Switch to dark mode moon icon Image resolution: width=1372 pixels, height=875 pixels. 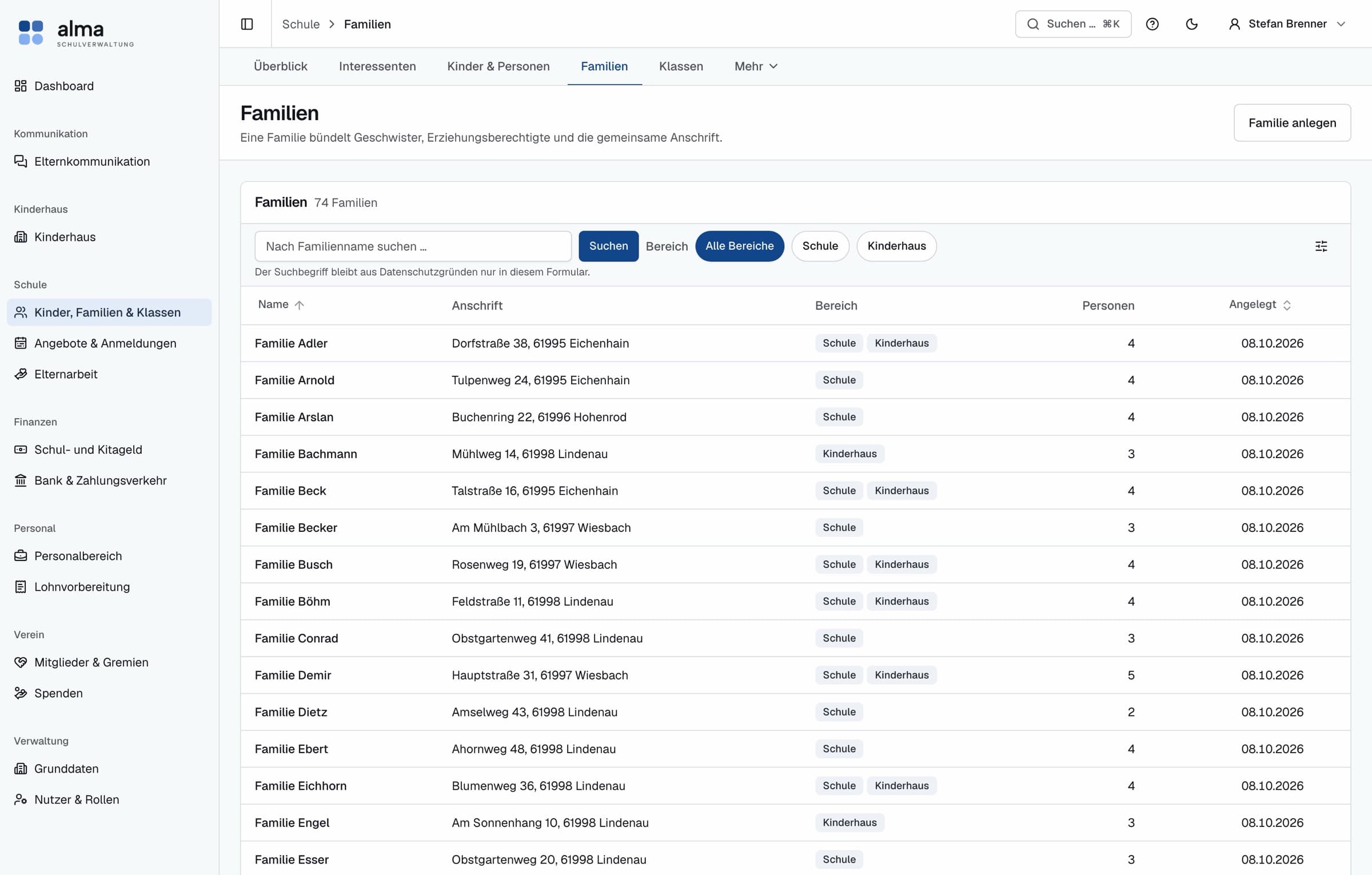(x=1191, y=24)
